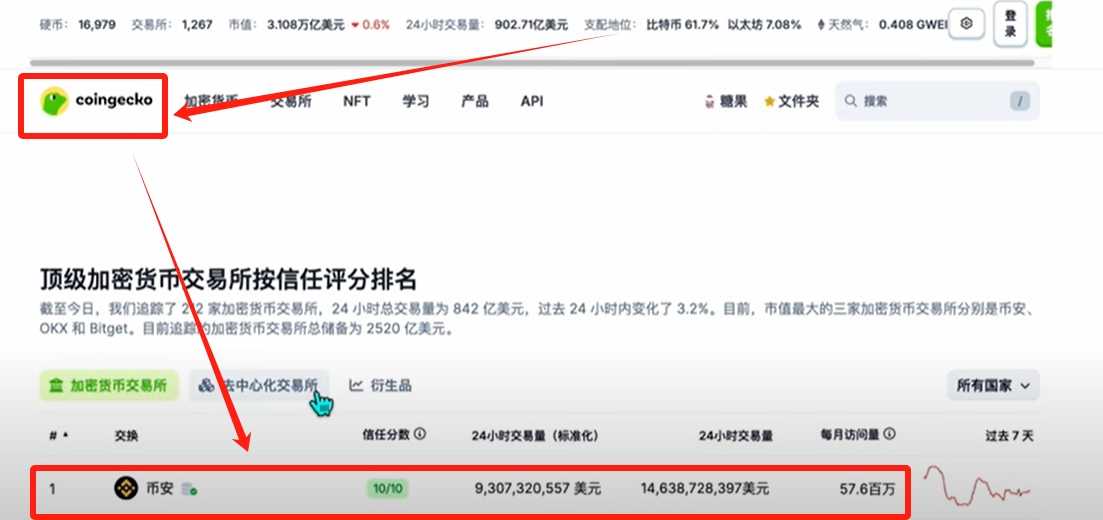This screenshot has width=1103, height=520.
Task: Open the 文件夹 portfolio star link
Action: click(x=791, y=101)
